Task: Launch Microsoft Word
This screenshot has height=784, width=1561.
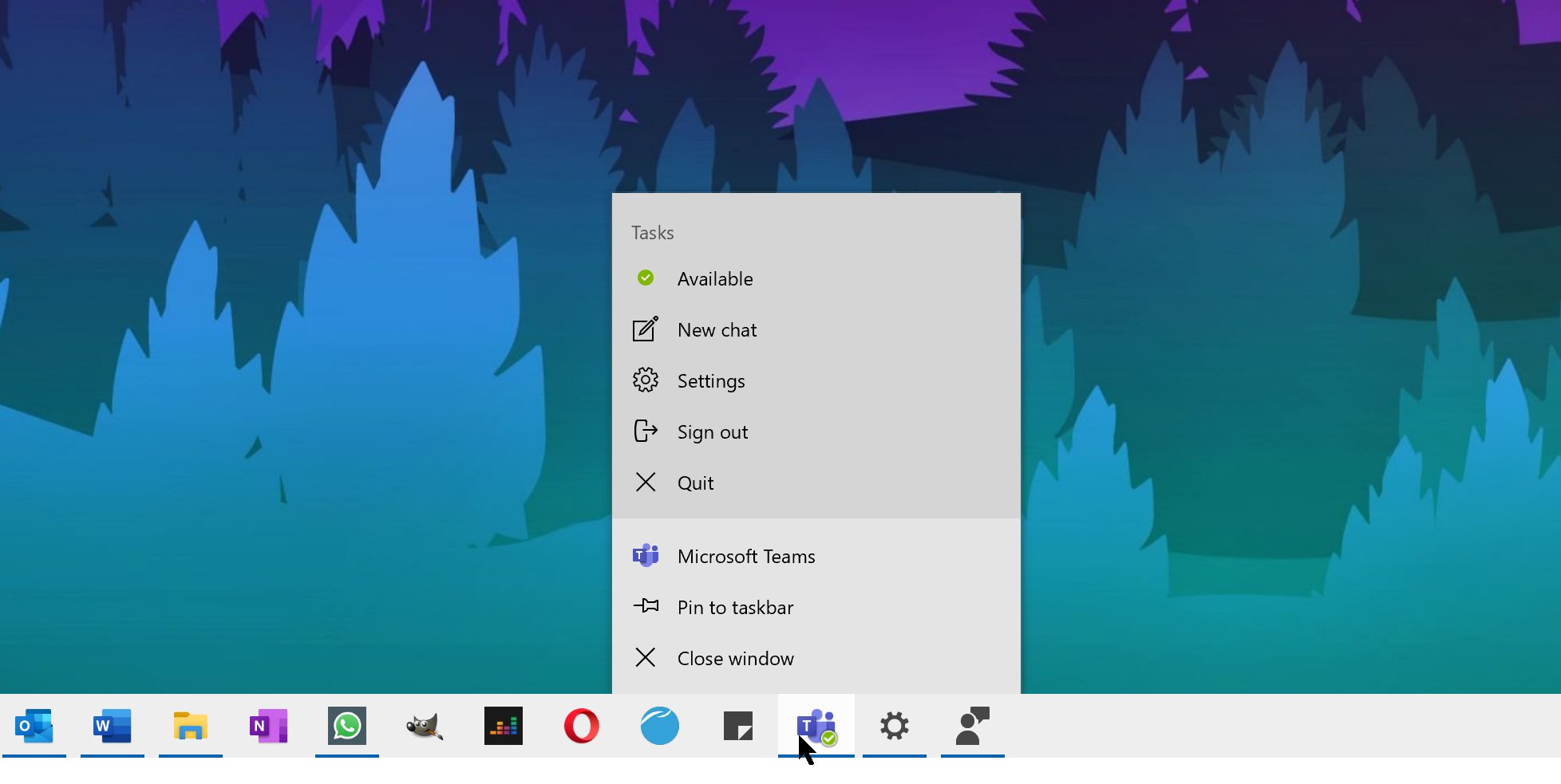Action: click(112, 726)
